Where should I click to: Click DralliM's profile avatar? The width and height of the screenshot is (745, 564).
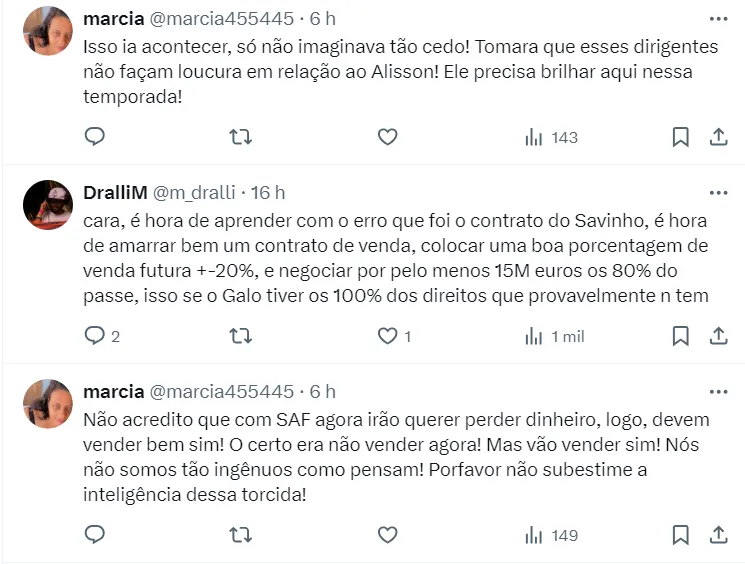tap(47, 204)
